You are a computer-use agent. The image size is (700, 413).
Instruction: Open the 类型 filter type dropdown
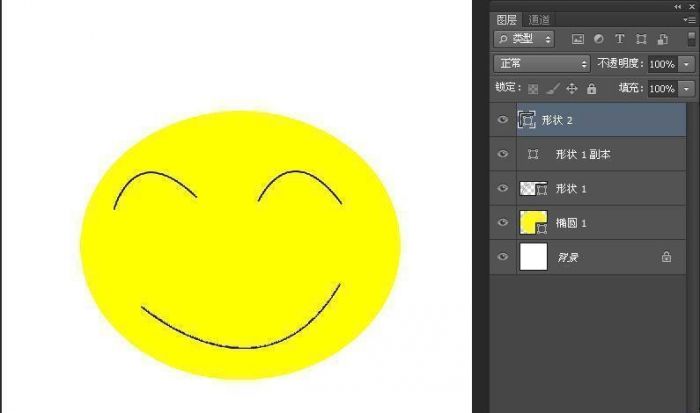tap(525, 39)
